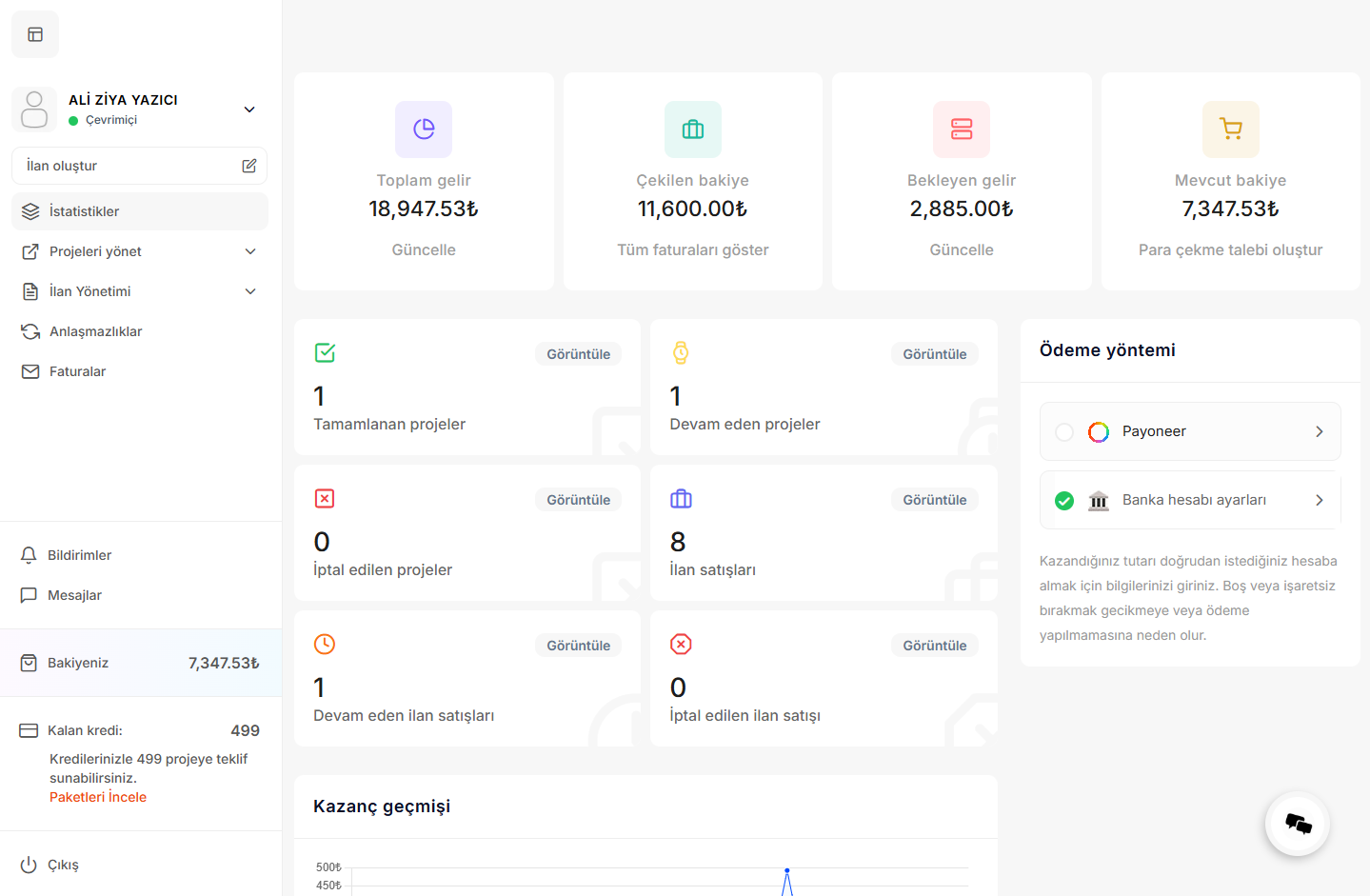Click the Çekilen bakiye briefcase icon
This screenshot has height=896, width=1370.
click(693, 129)
